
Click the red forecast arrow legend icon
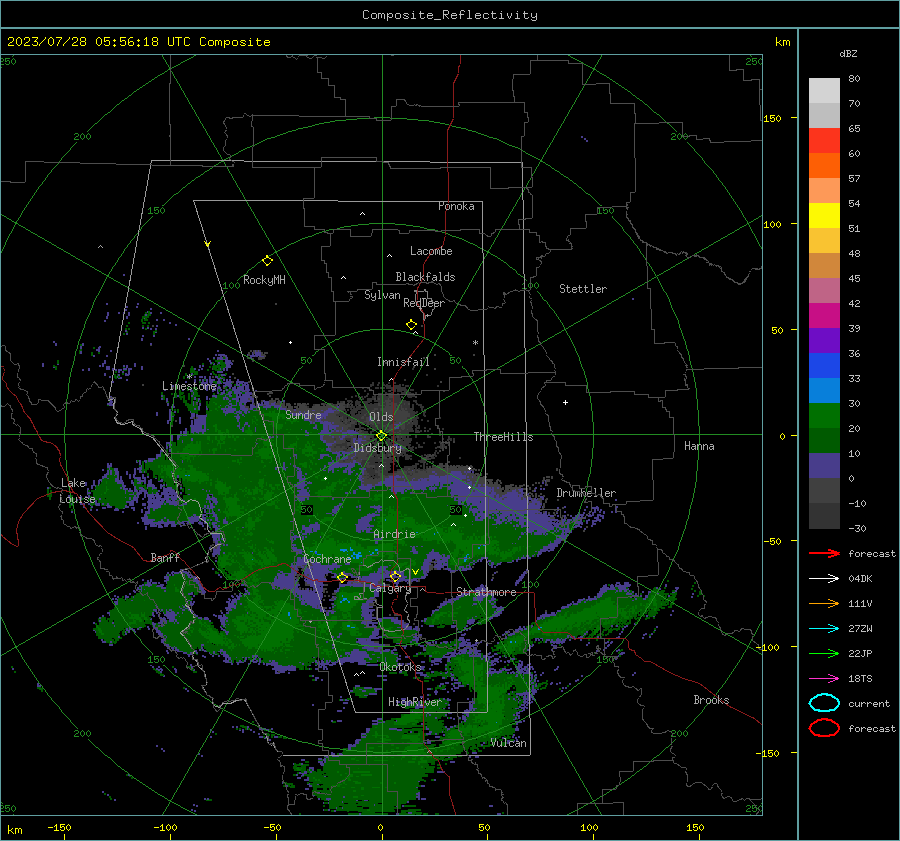coord(824,553)
